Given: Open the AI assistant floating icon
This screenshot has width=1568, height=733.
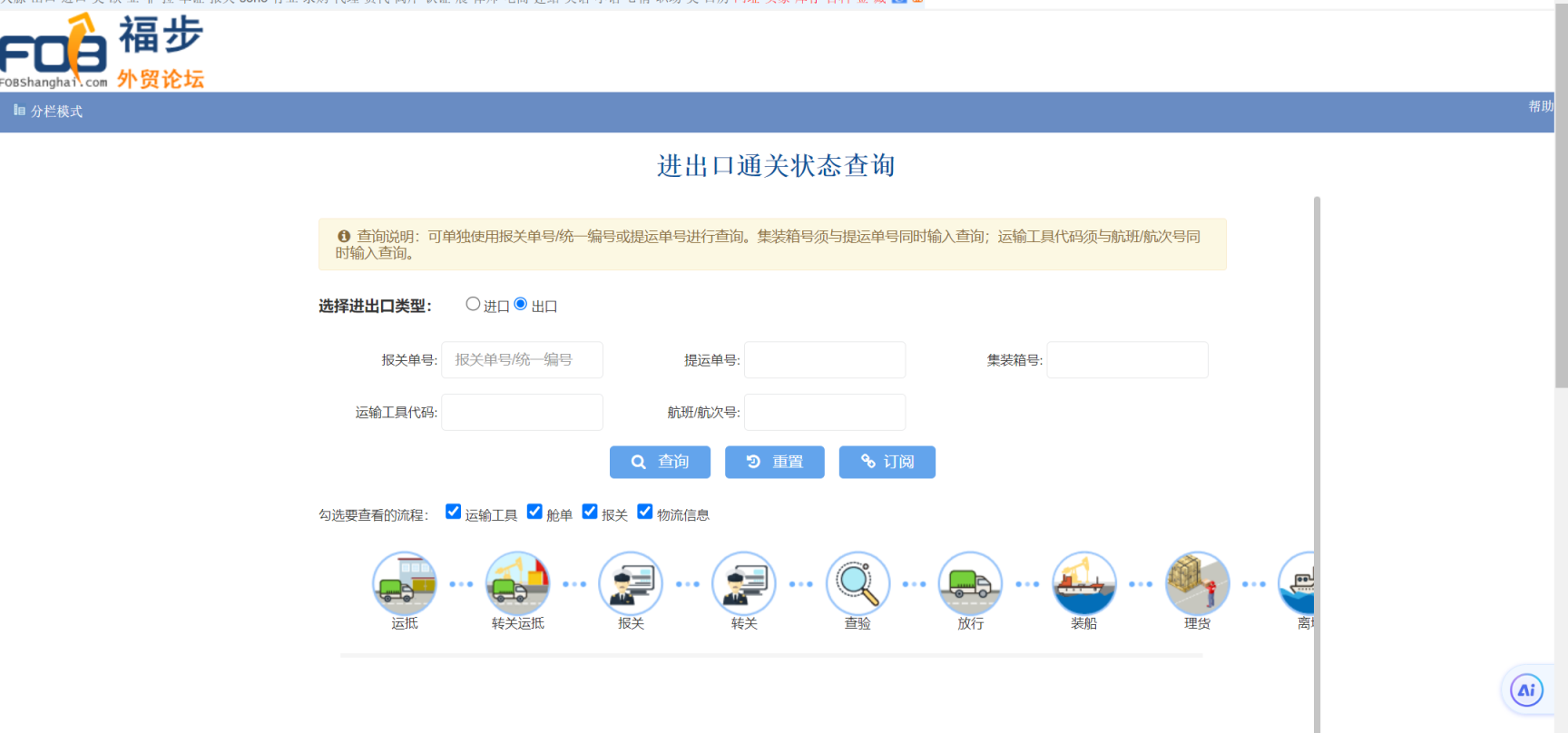Looking at the screenshot, I should pyautogui.click(x=1526, y=690).
